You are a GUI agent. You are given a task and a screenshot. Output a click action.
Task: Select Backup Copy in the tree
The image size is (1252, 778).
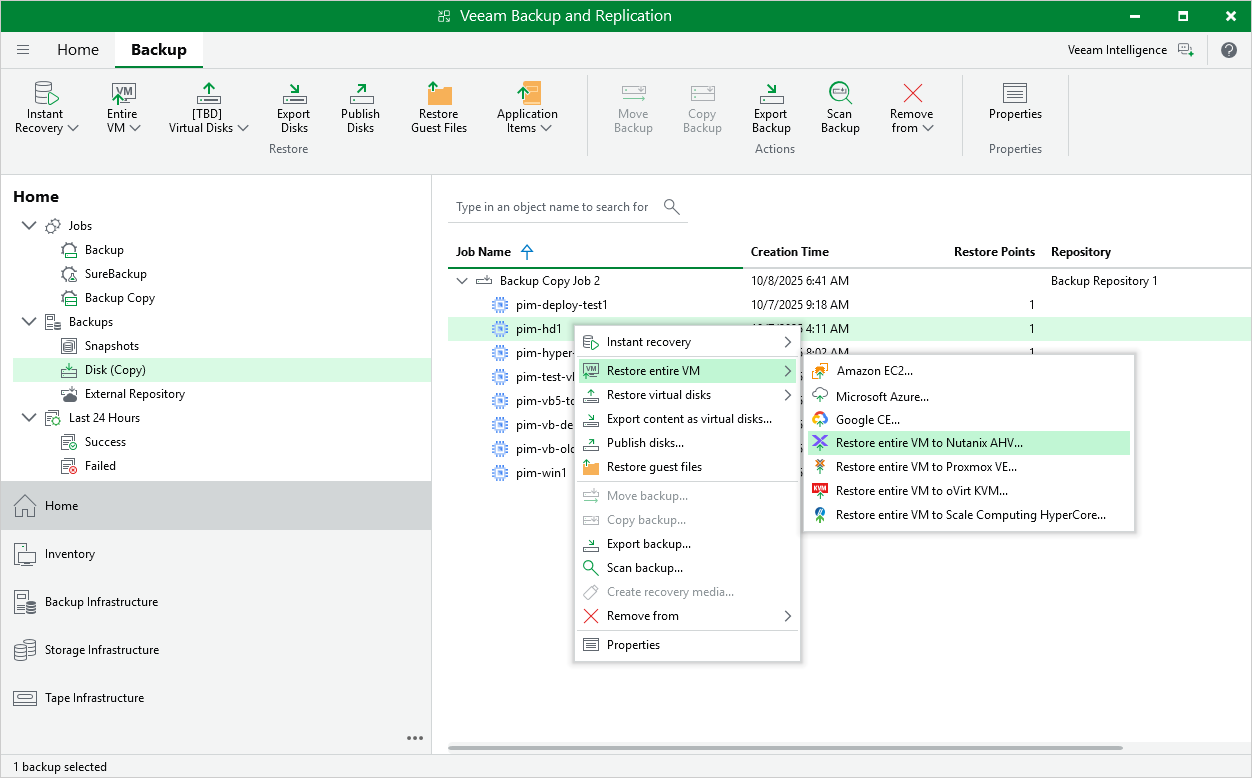tap(119, 298)
